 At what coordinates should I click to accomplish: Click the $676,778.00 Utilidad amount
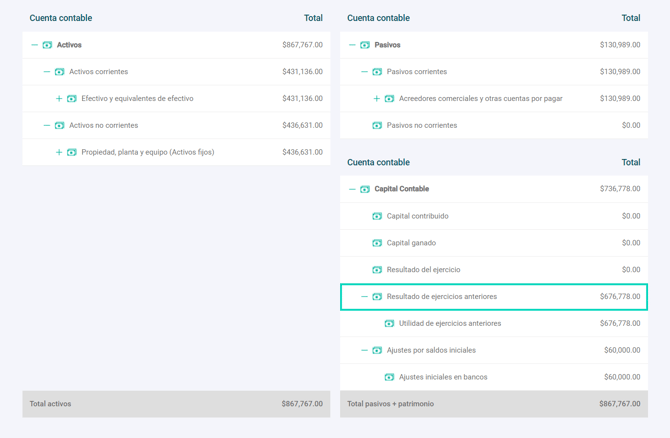(x=619, y=324)
